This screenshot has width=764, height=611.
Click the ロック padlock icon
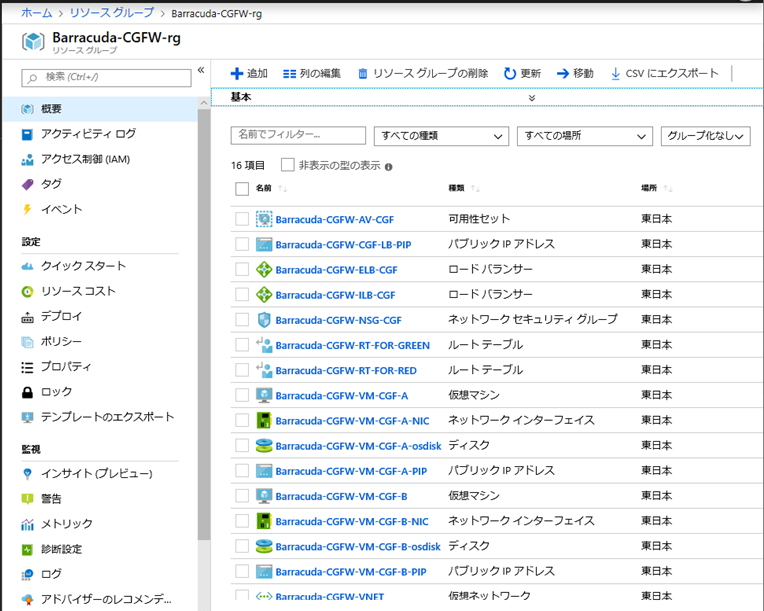27,392
